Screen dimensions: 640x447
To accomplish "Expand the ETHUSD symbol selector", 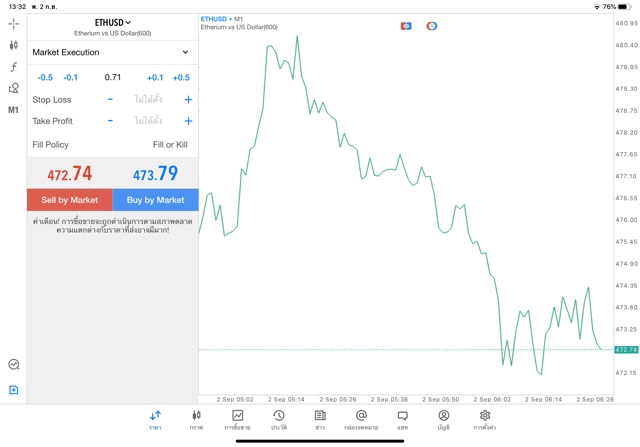I will pos(112,22).
